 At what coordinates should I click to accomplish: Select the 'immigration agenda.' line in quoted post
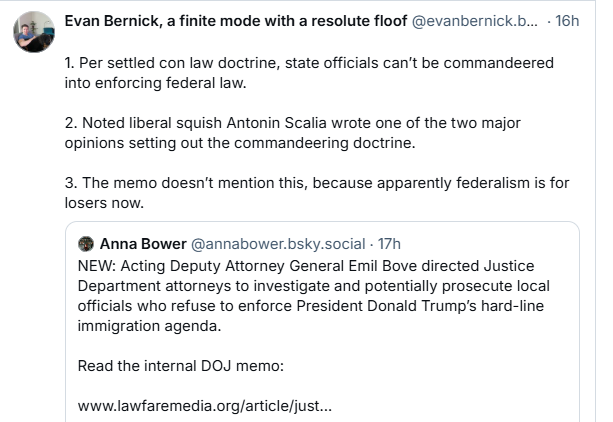[x=149, y=325]
